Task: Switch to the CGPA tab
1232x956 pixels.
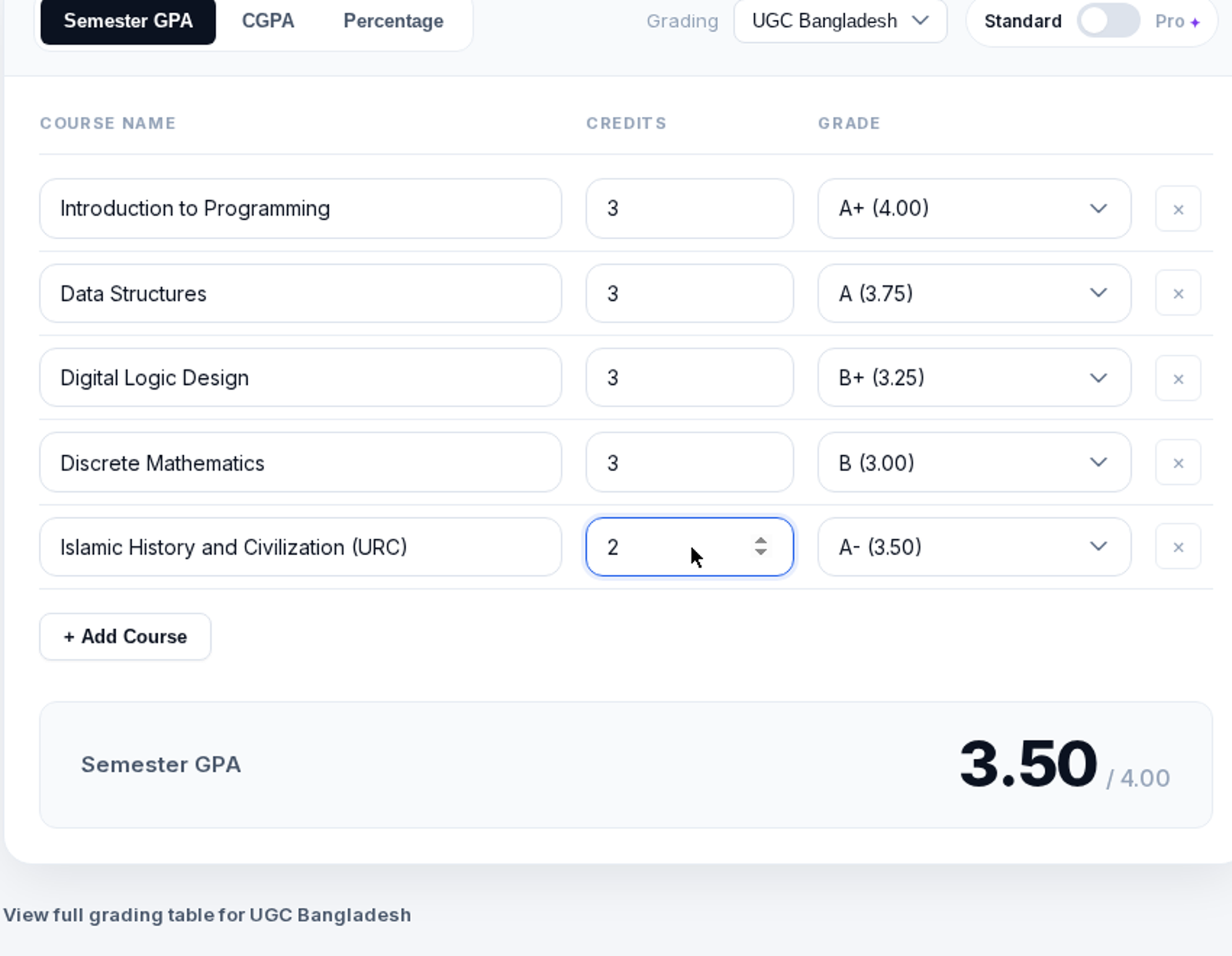Action: pyautogui.click(x=268, y=21)
